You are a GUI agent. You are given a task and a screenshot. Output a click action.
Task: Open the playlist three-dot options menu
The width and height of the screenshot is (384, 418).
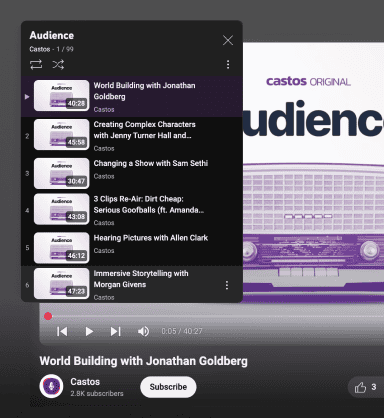[228, 64]
